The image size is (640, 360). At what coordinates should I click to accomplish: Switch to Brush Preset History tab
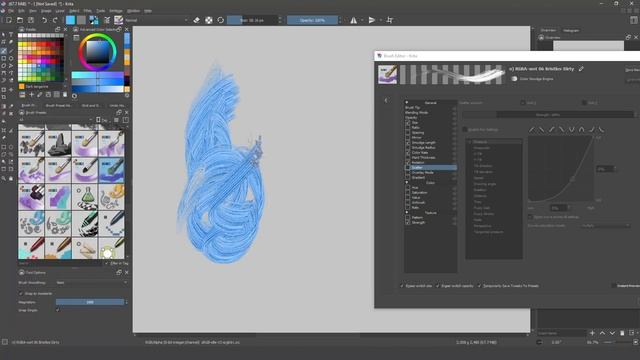click(58, 105)
